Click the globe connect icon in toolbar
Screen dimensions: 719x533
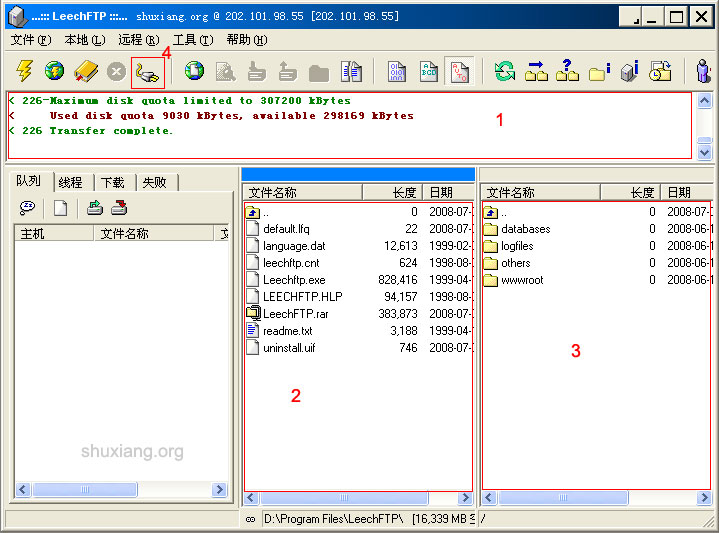(55, 72)
